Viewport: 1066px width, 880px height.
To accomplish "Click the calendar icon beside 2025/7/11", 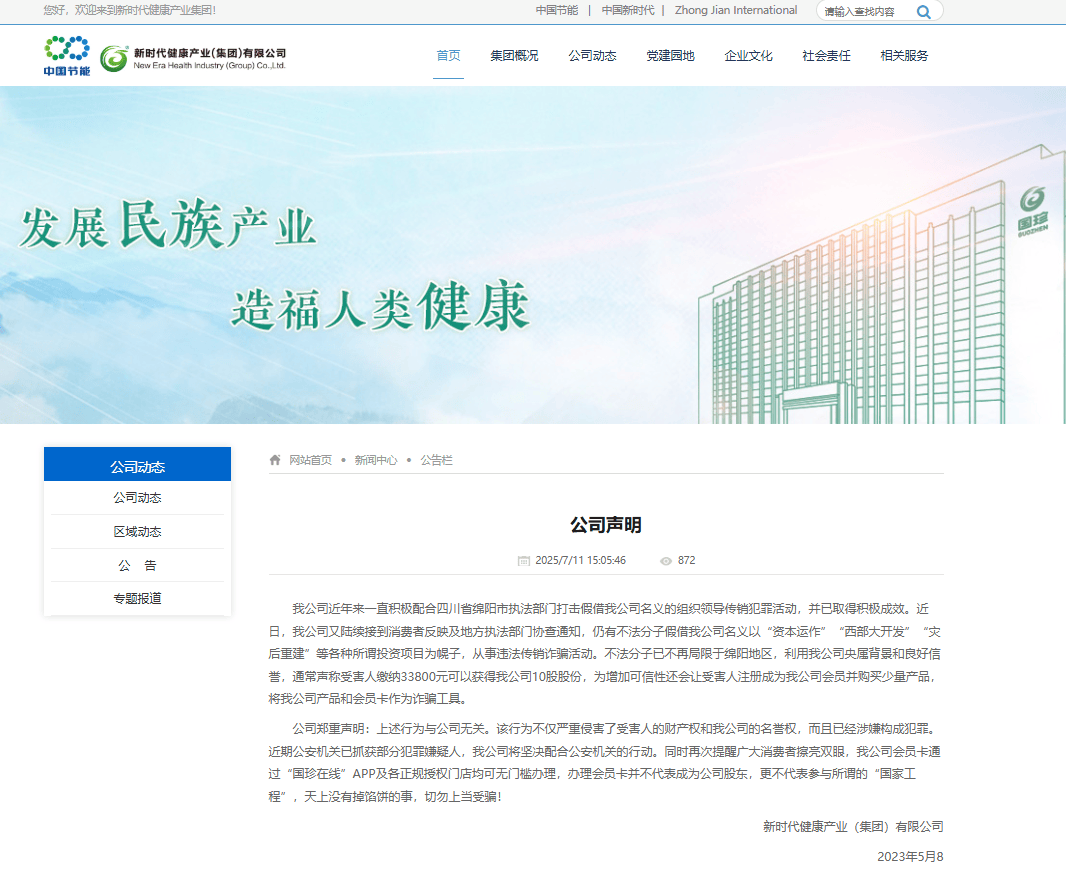I will point(523,560).
